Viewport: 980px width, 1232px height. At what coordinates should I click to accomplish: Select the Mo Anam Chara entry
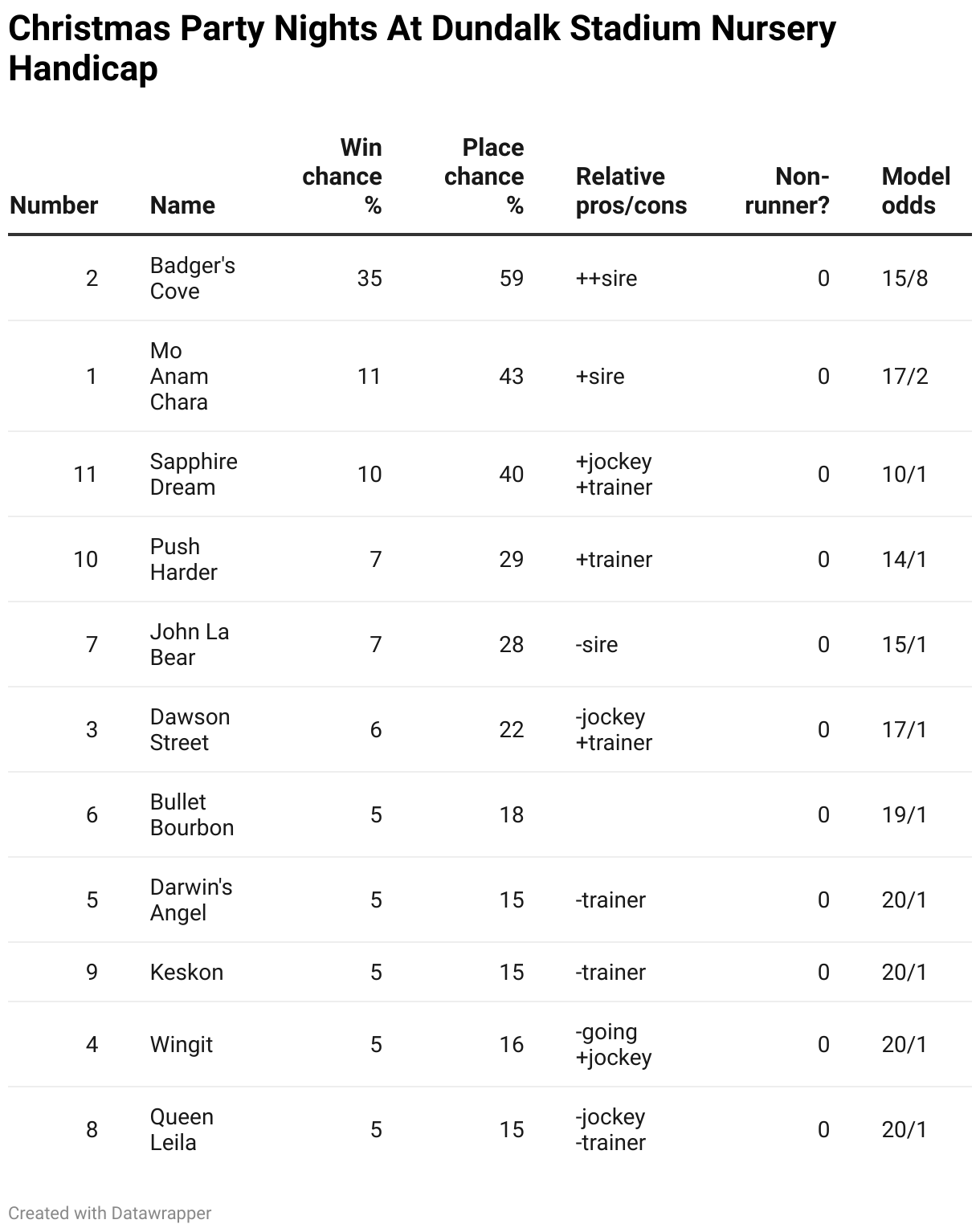click(178, 376)
